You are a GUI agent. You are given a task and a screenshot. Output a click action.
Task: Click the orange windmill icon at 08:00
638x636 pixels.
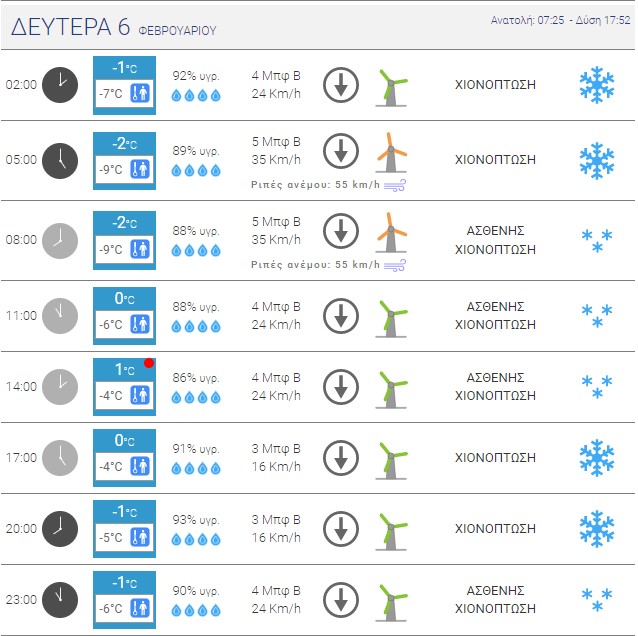391,232
